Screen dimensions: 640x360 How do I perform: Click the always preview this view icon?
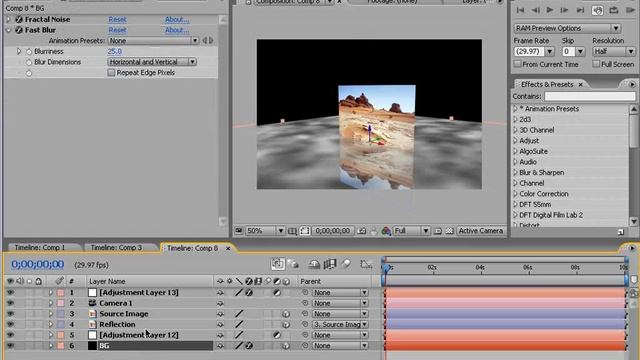coord(239,231)
